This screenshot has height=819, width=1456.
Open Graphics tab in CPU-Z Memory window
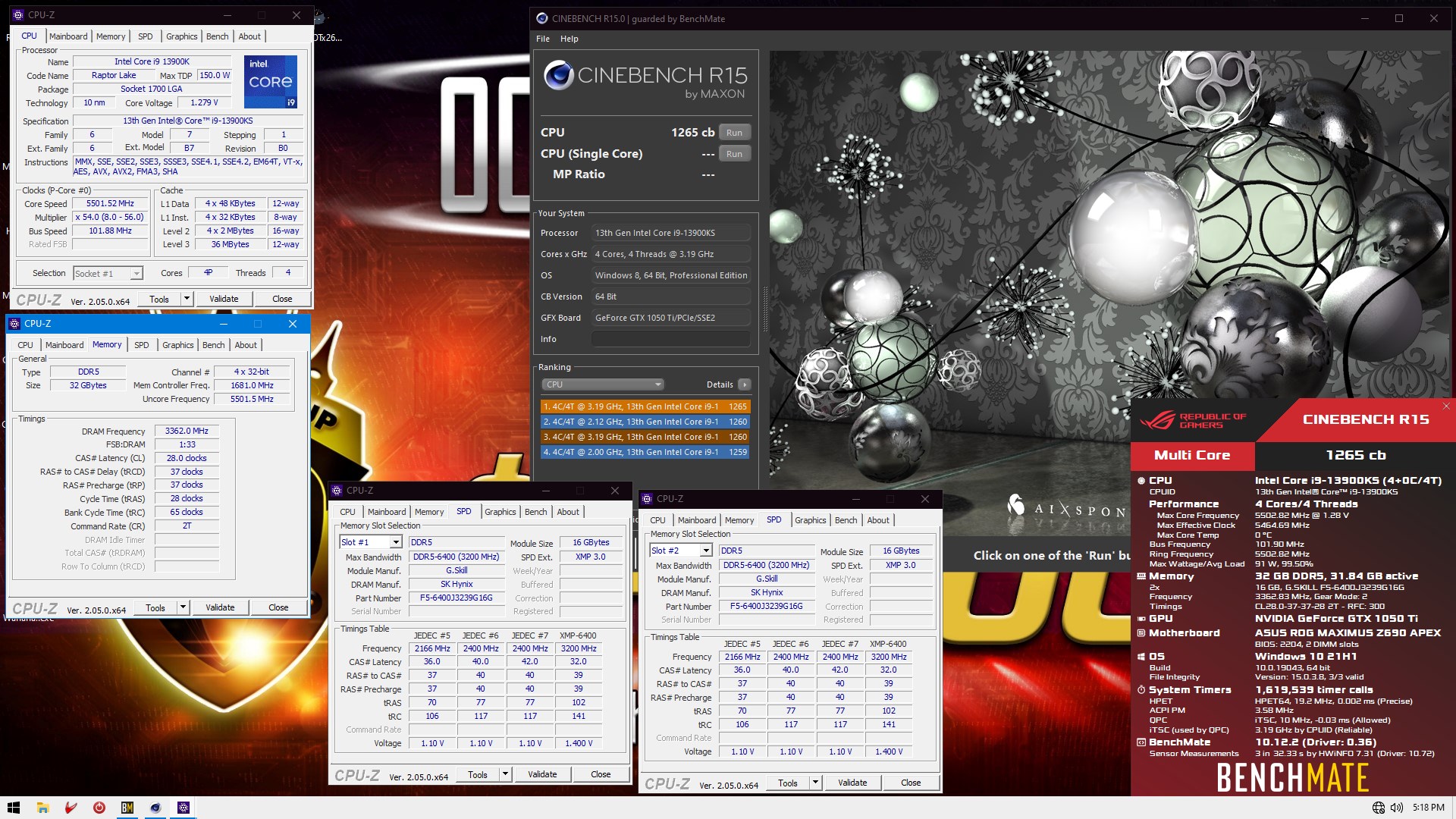coord(178,345)
